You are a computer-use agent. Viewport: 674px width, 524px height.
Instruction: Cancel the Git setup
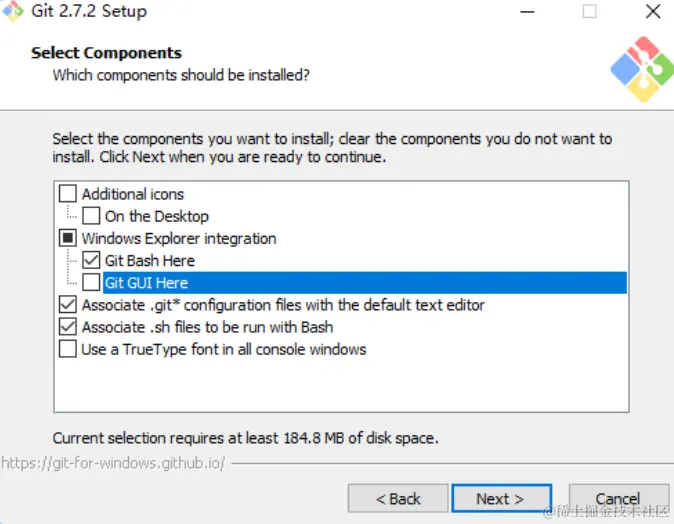tap(617, 498)
